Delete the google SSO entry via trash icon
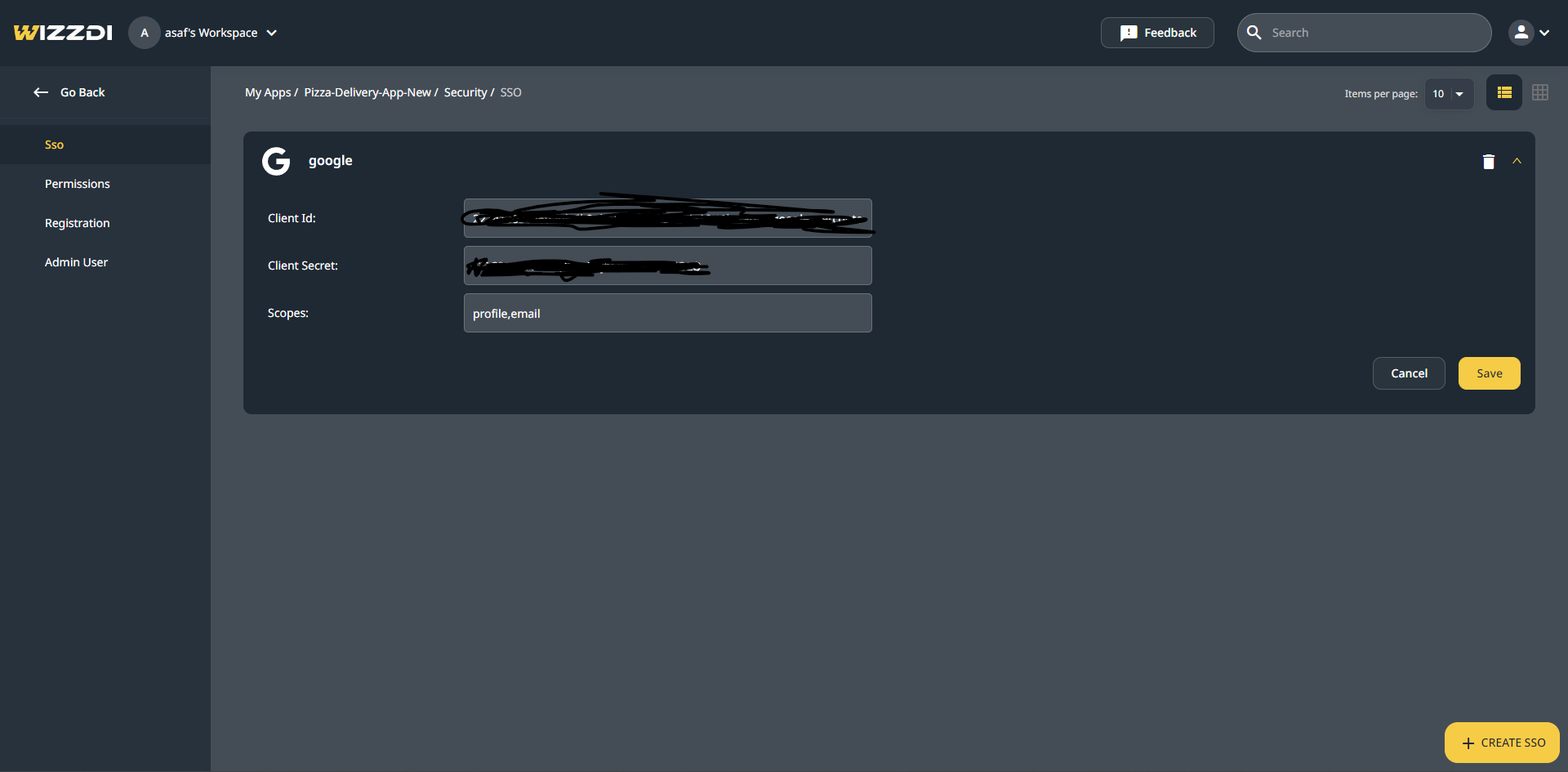 click(1488, 162)
